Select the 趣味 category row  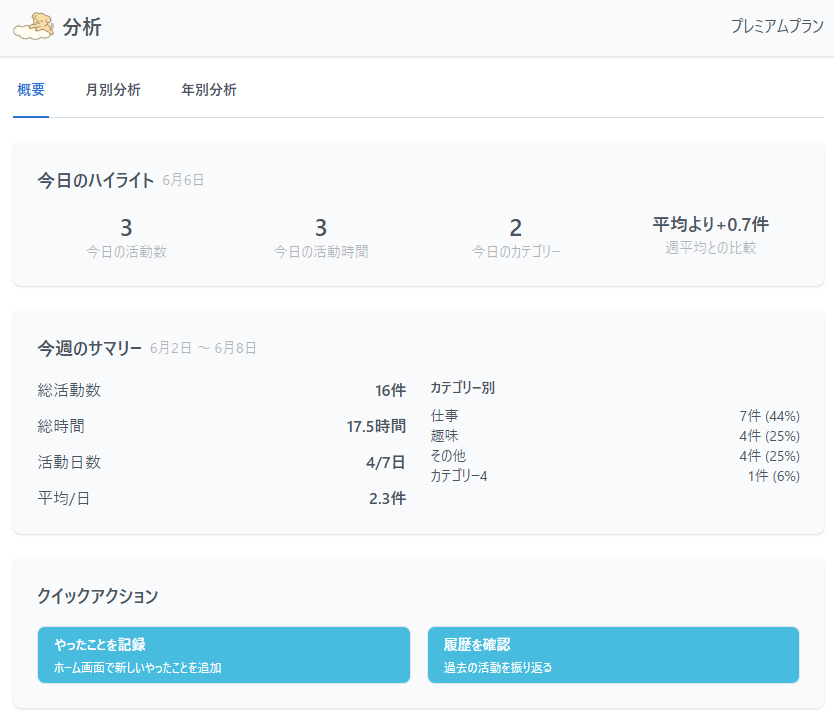614,436
